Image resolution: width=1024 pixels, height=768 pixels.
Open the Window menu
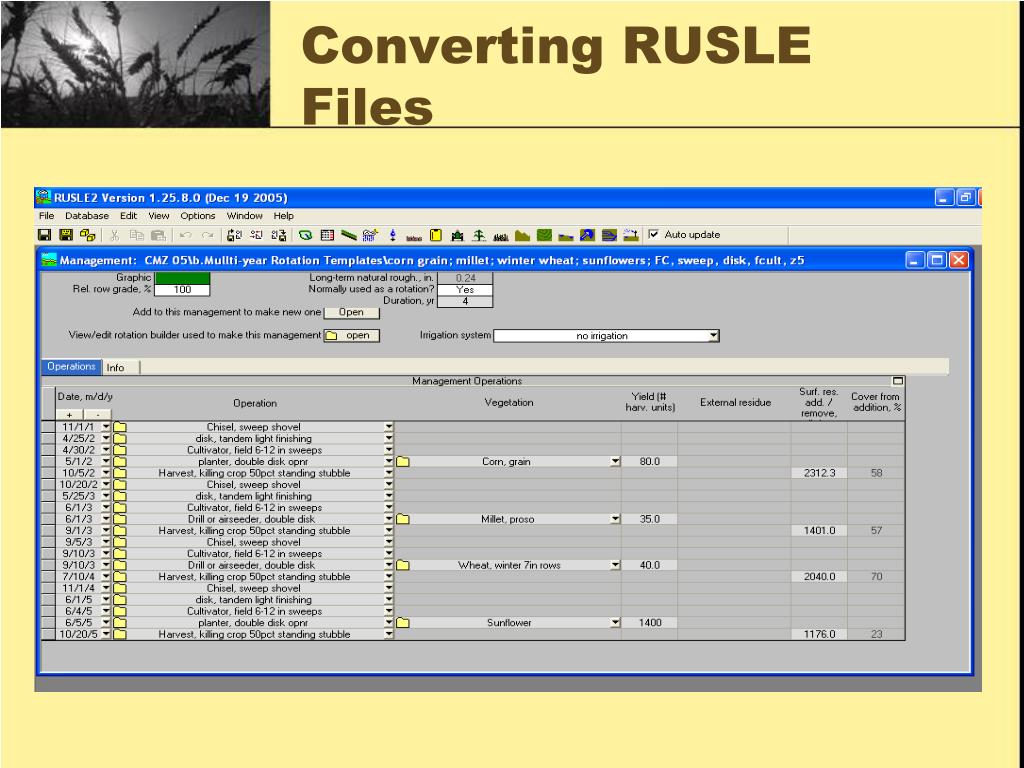click(245, 216)
